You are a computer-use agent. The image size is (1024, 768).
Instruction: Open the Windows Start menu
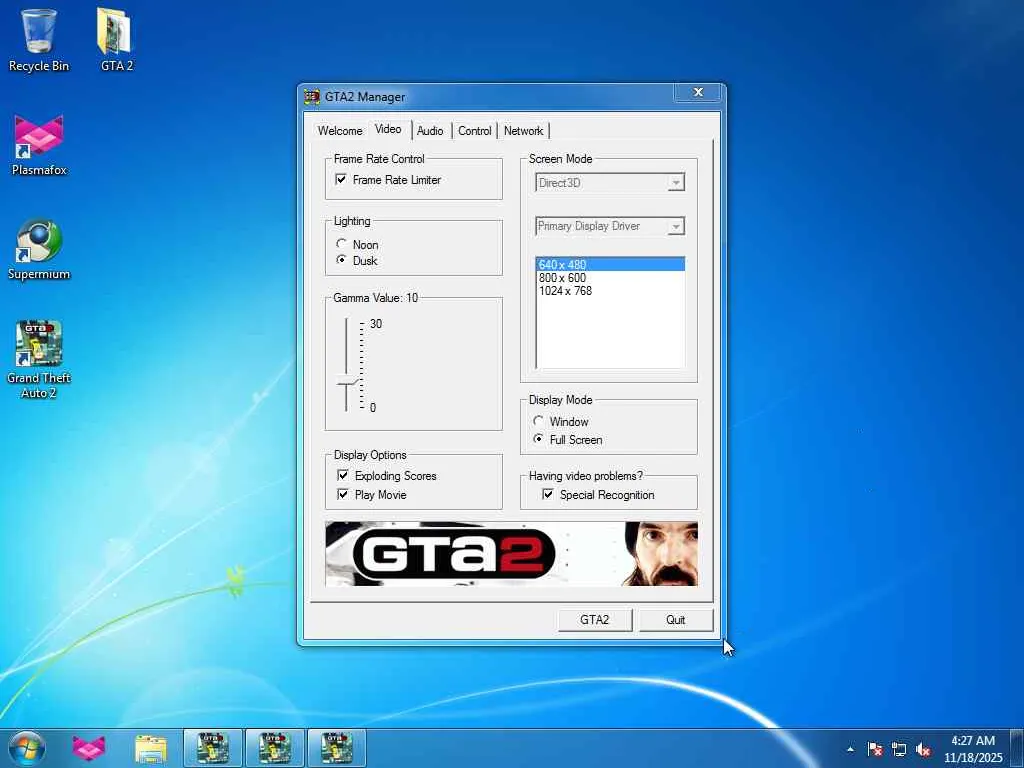click(27, 748)
